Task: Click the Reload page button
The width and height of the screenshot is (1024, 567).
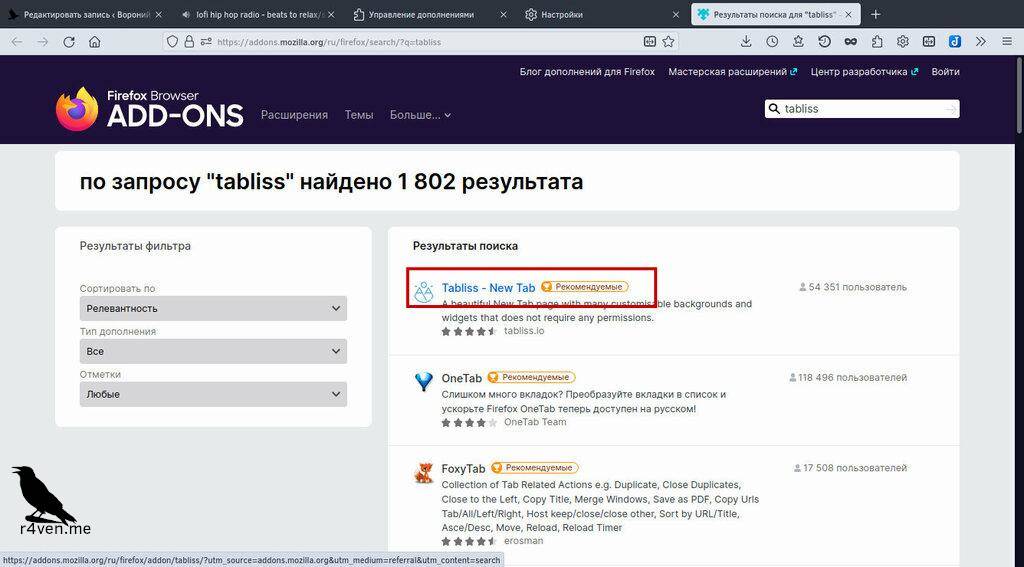Action: pos(69,42)
